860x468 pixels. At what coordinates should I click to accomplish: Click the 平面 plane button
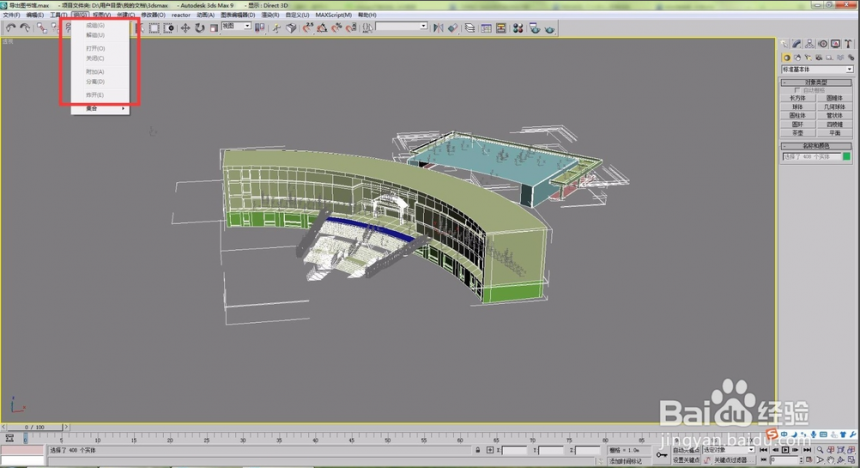coord(834,133)
